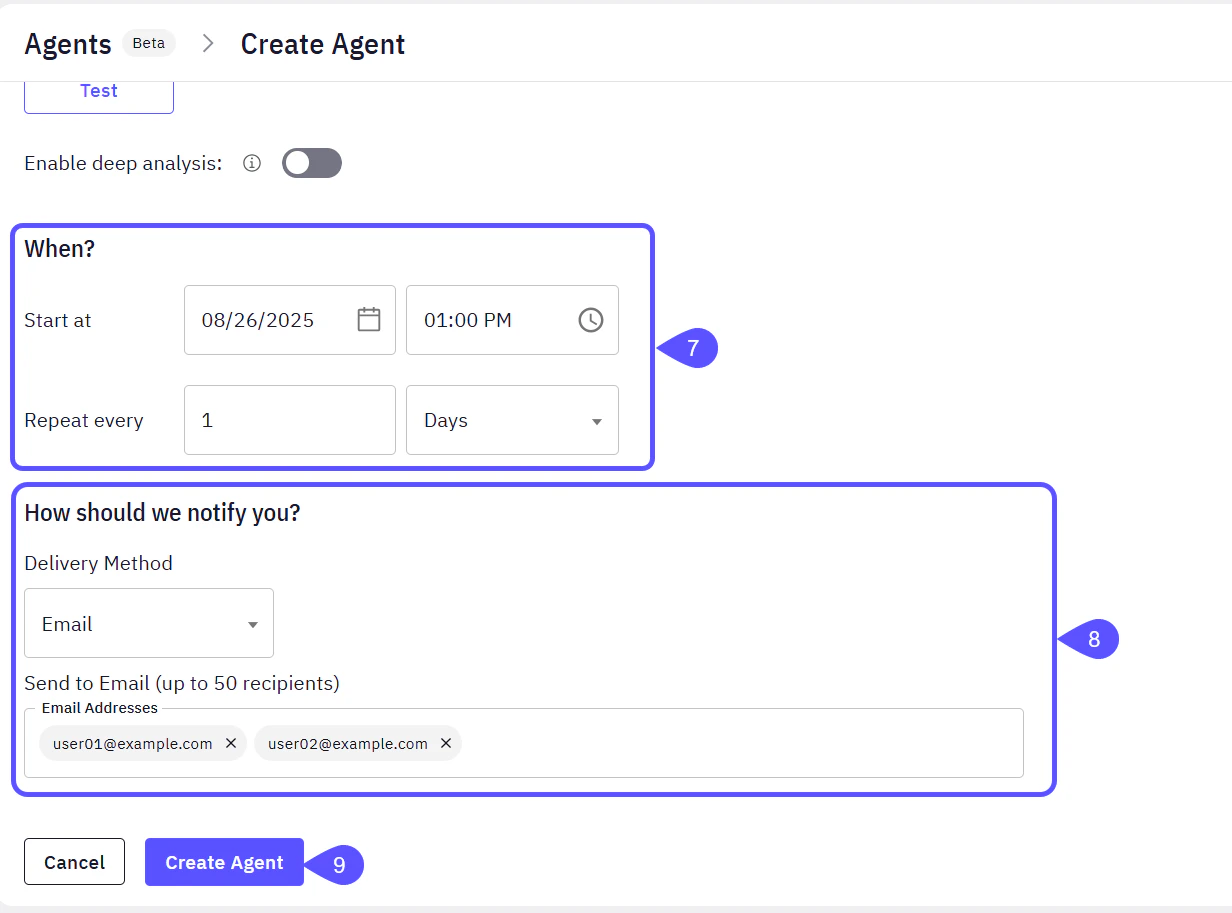The height and width of the screenshot is (913, 1232).
Task: Cancel the agent creation
Action: point(74,861)
